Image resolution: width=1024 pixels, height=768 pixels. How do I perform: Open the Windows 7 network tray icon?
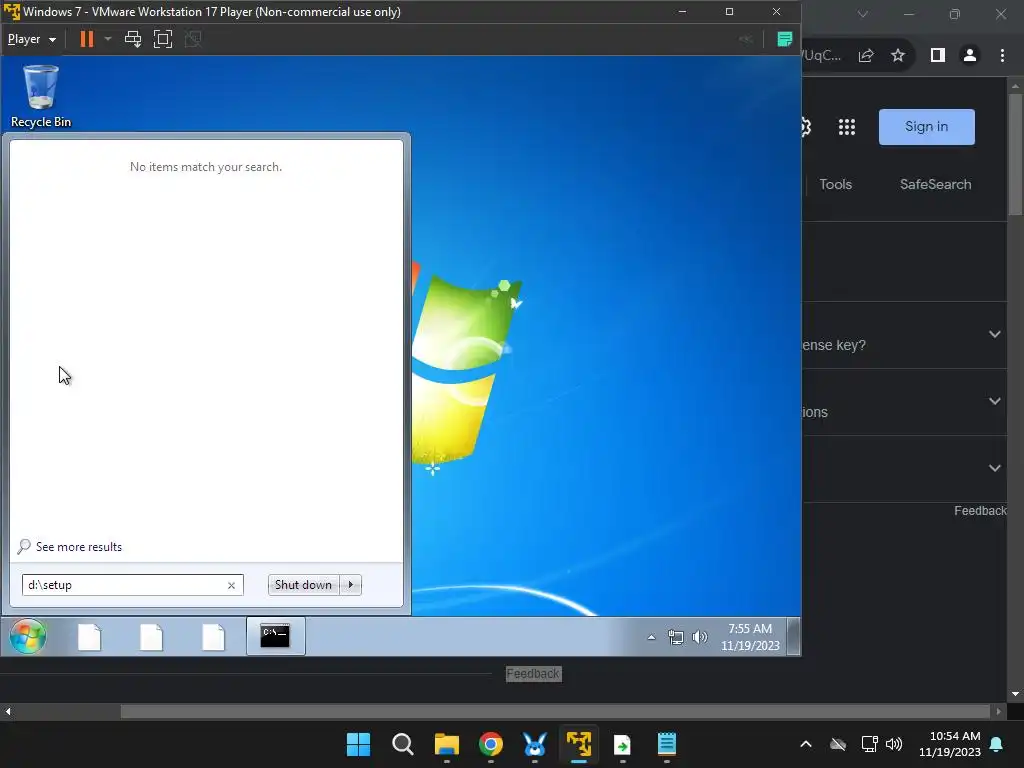click(676, 637)
